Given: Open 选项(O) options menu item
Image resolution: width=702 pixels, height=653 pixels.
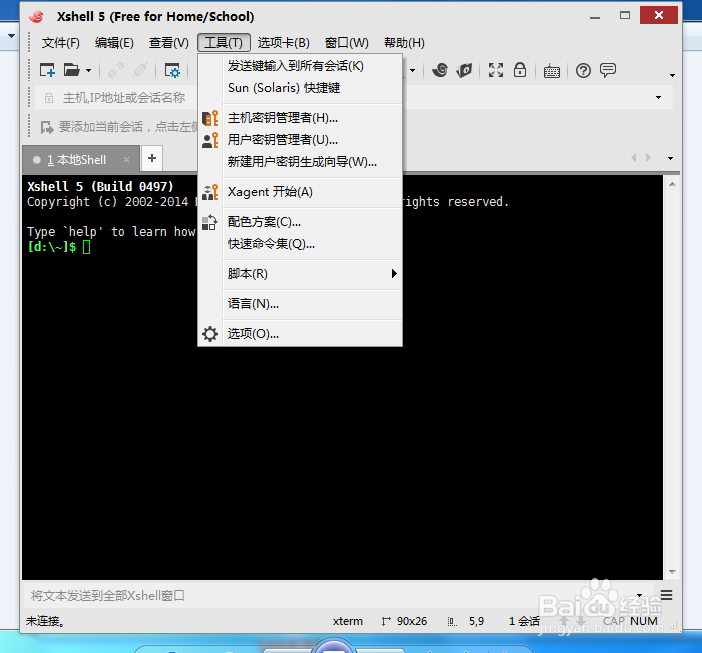Looking at the screenshot, I should (300, 334).
